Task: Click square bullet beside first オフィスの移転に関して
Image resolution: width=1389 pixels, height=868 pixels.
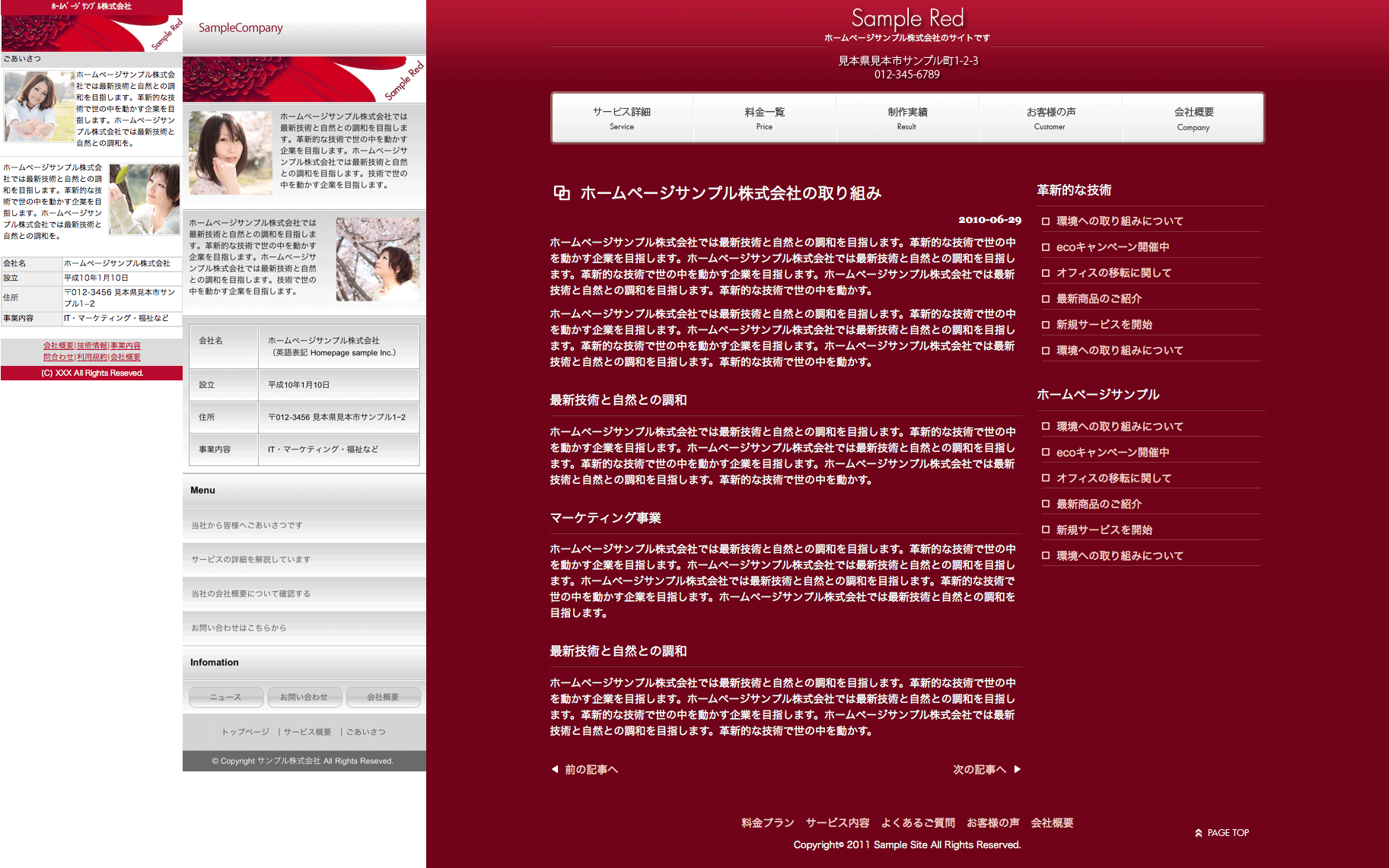Action: click(1046, 273)
